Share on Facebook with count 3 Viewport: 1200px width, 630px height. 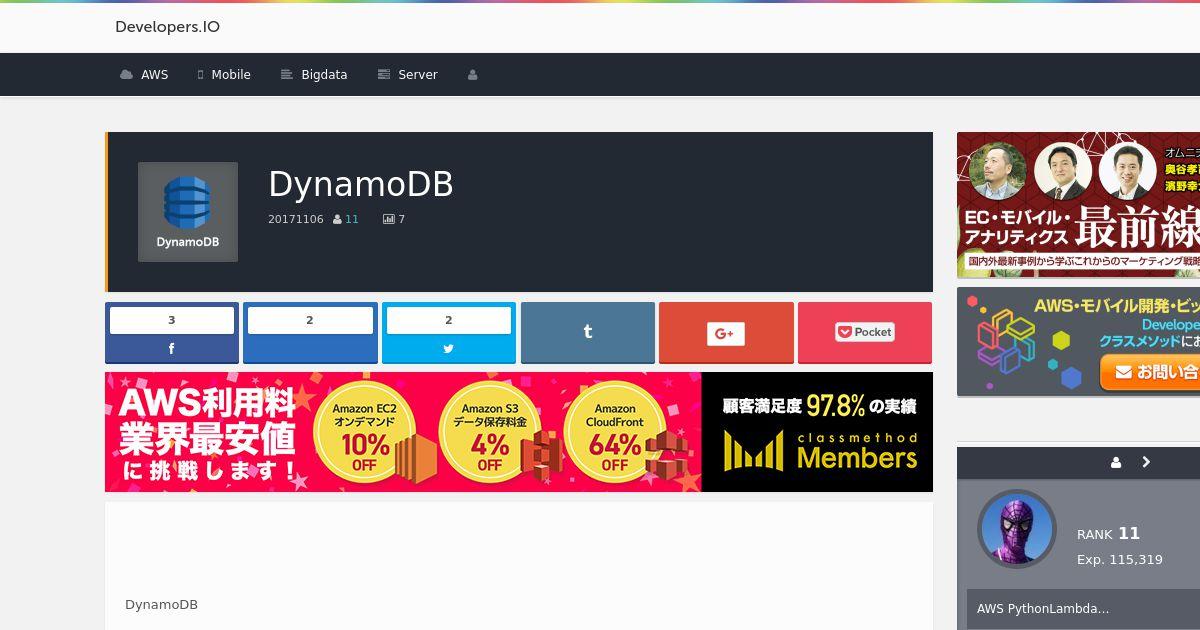[172, 333]
